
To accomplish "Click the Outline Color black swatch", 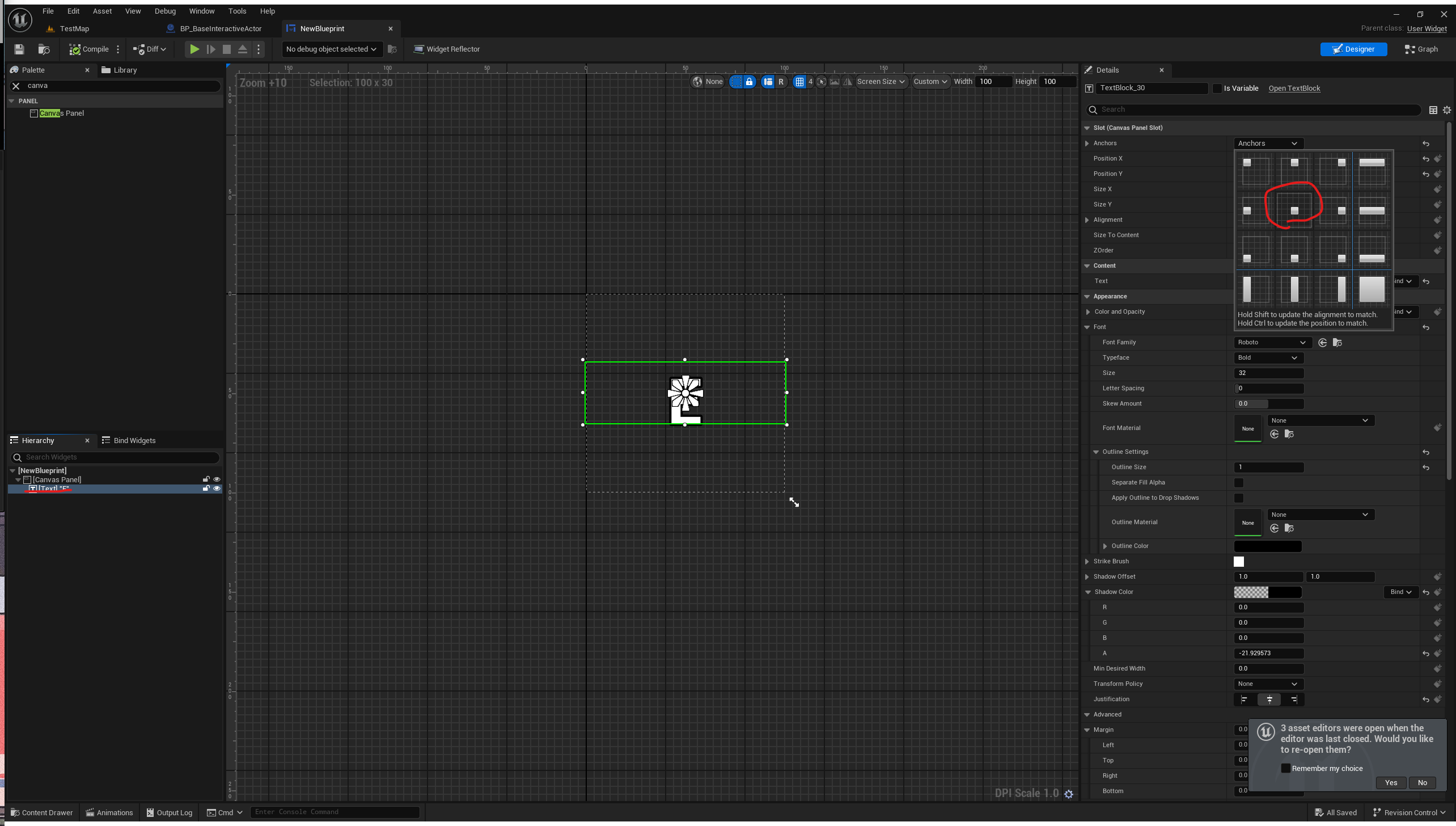I will [x=1267, y=546].
